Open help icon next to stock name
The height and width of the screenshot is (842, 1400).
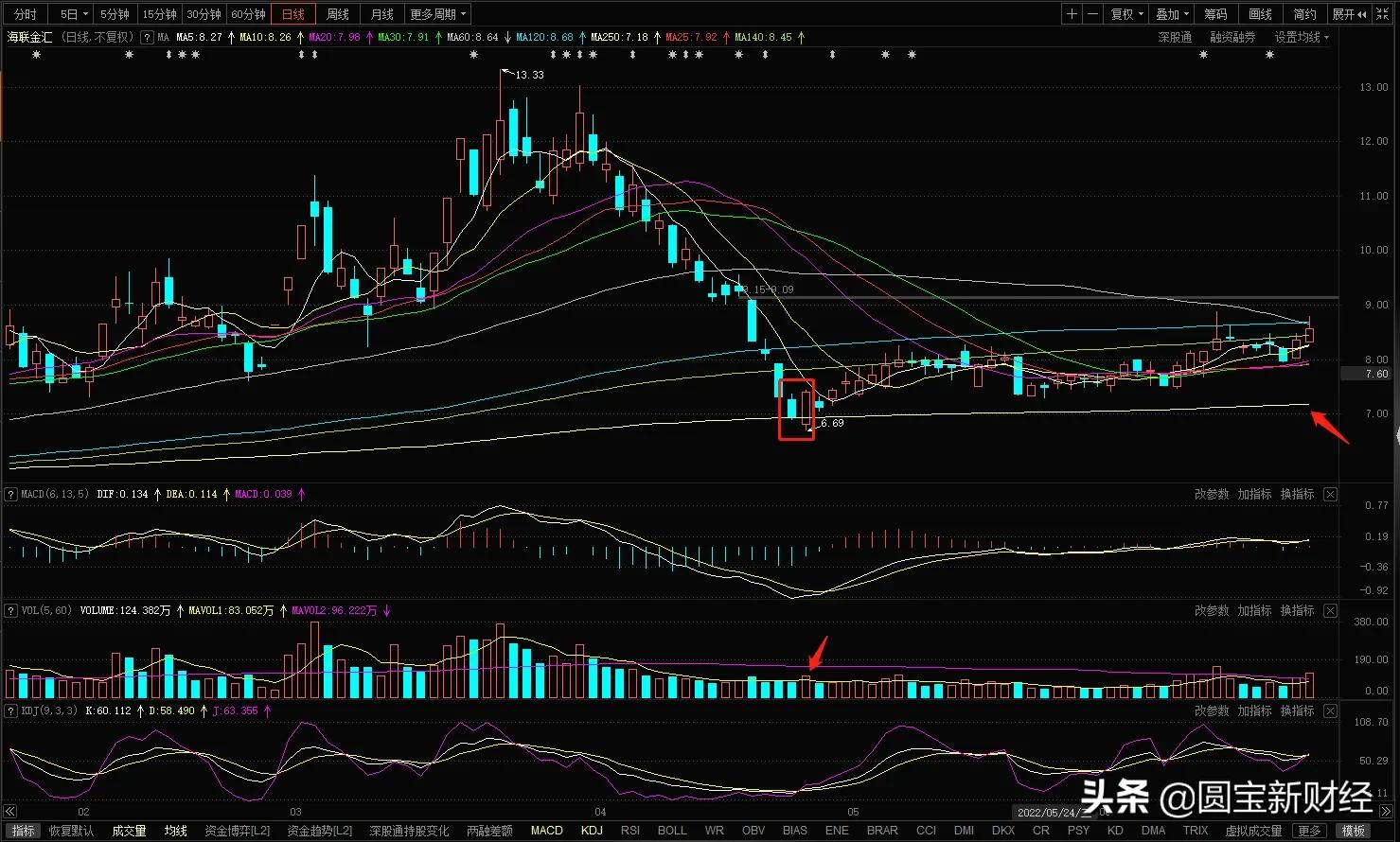pos(147,38)
